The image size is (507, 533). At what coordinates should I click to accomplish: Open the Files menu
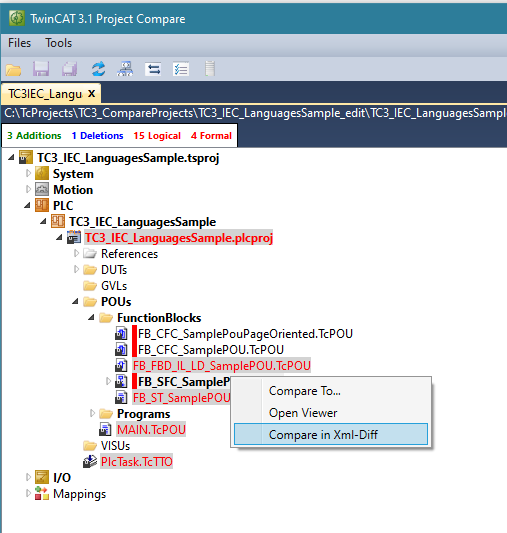[19, 43]
